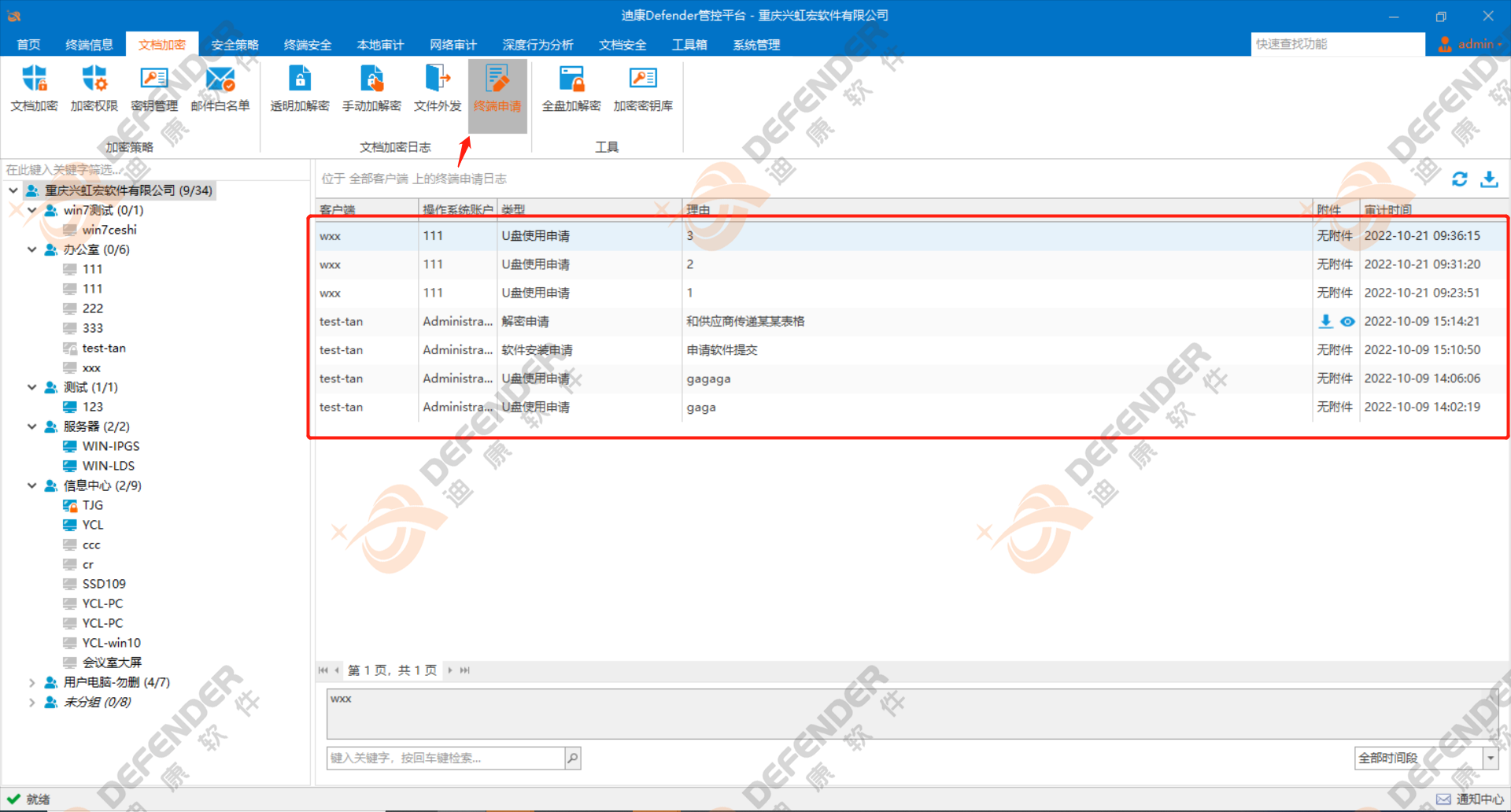Select the test-tan computer in tree

(104, 348)
